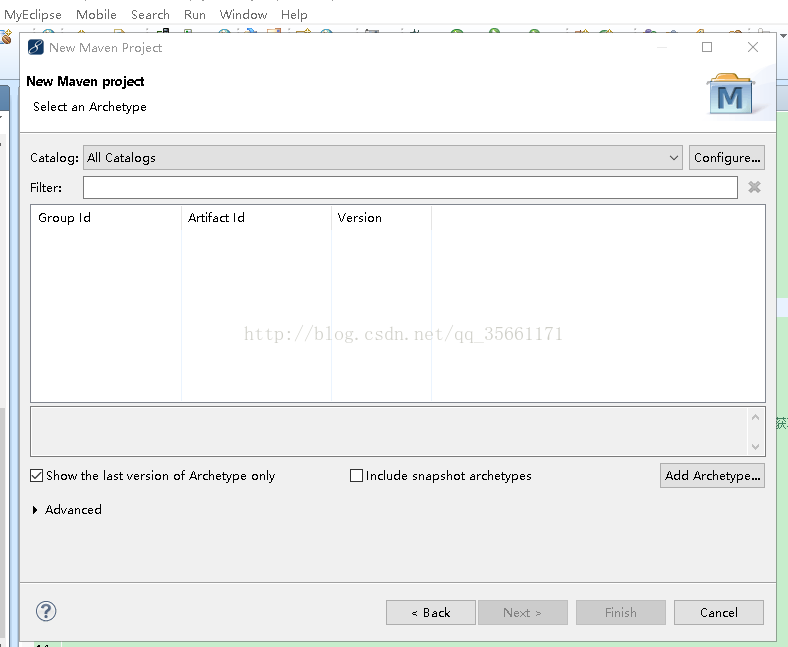Maximize the New Maven Project dialog

707,47
